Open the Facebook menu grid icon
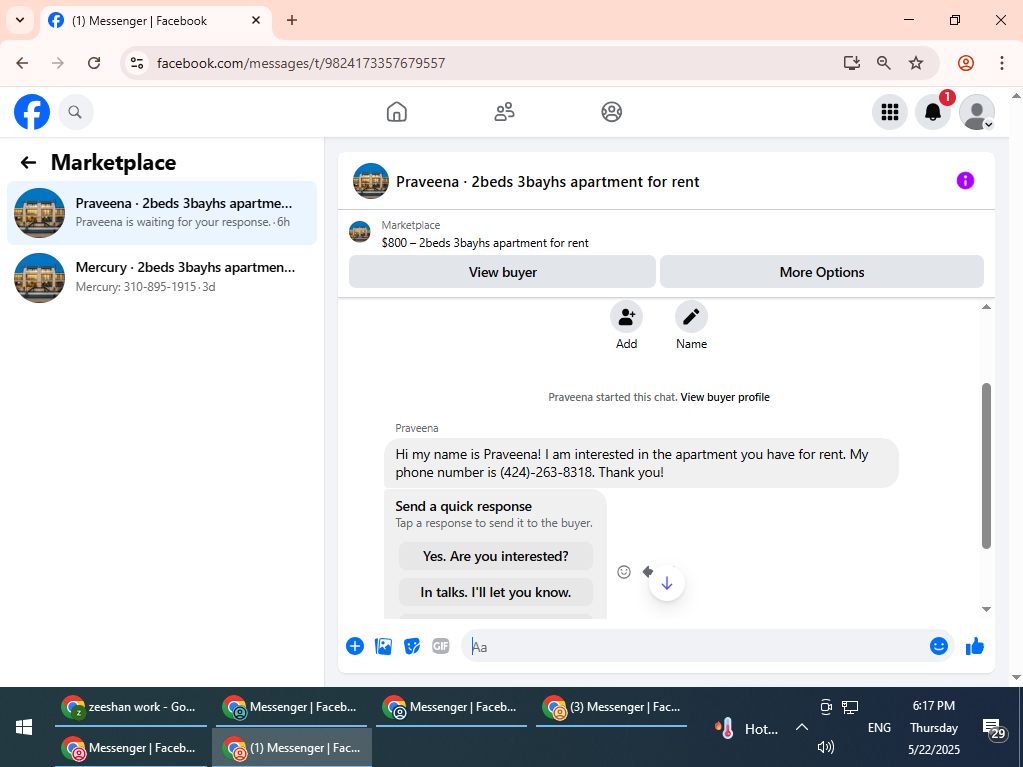 pos(890,112)
